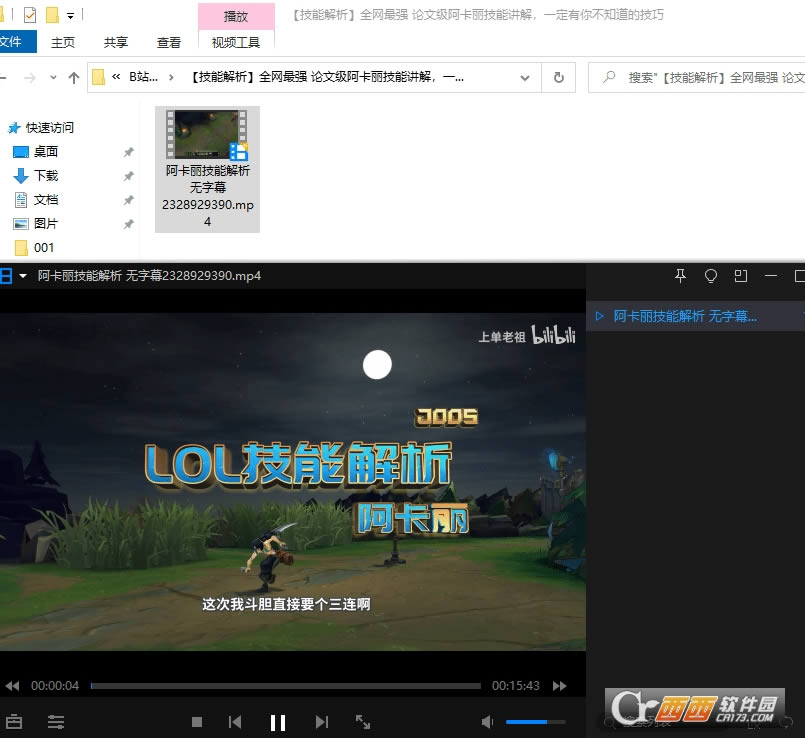Pin the player window on top
805x738 pixels.
click(x=680, y=276)
